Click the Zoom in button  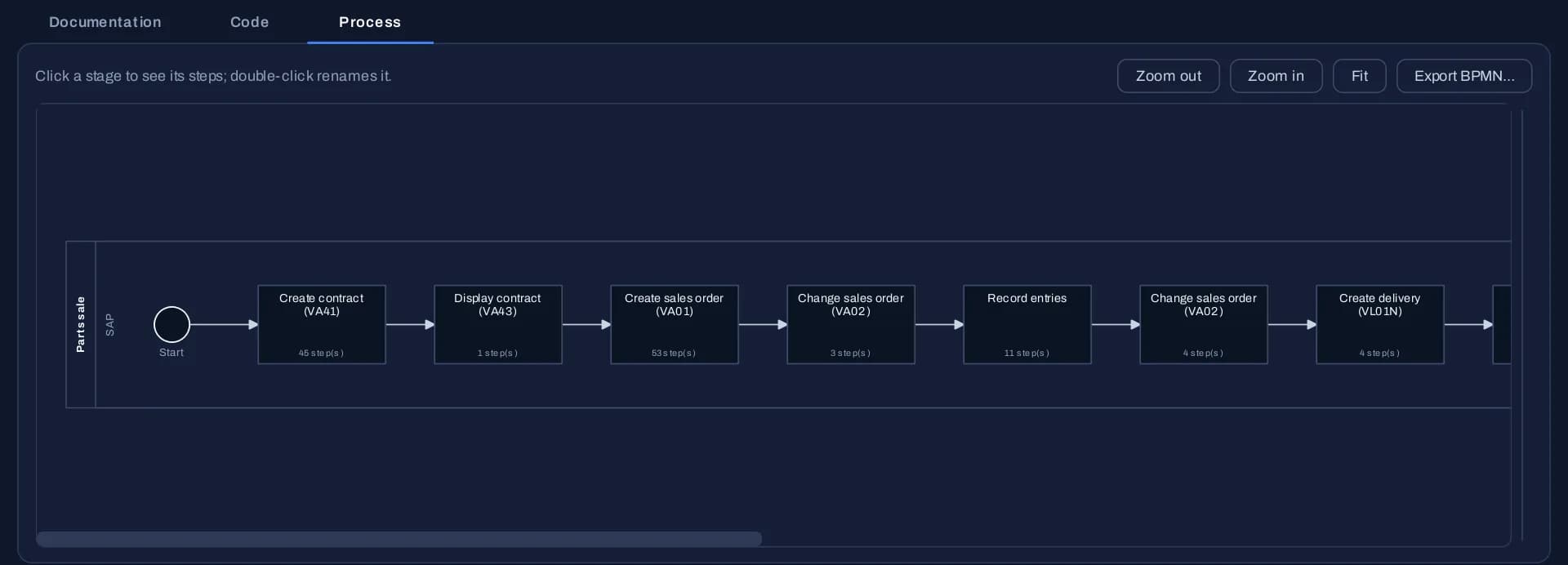(1276, 76)
